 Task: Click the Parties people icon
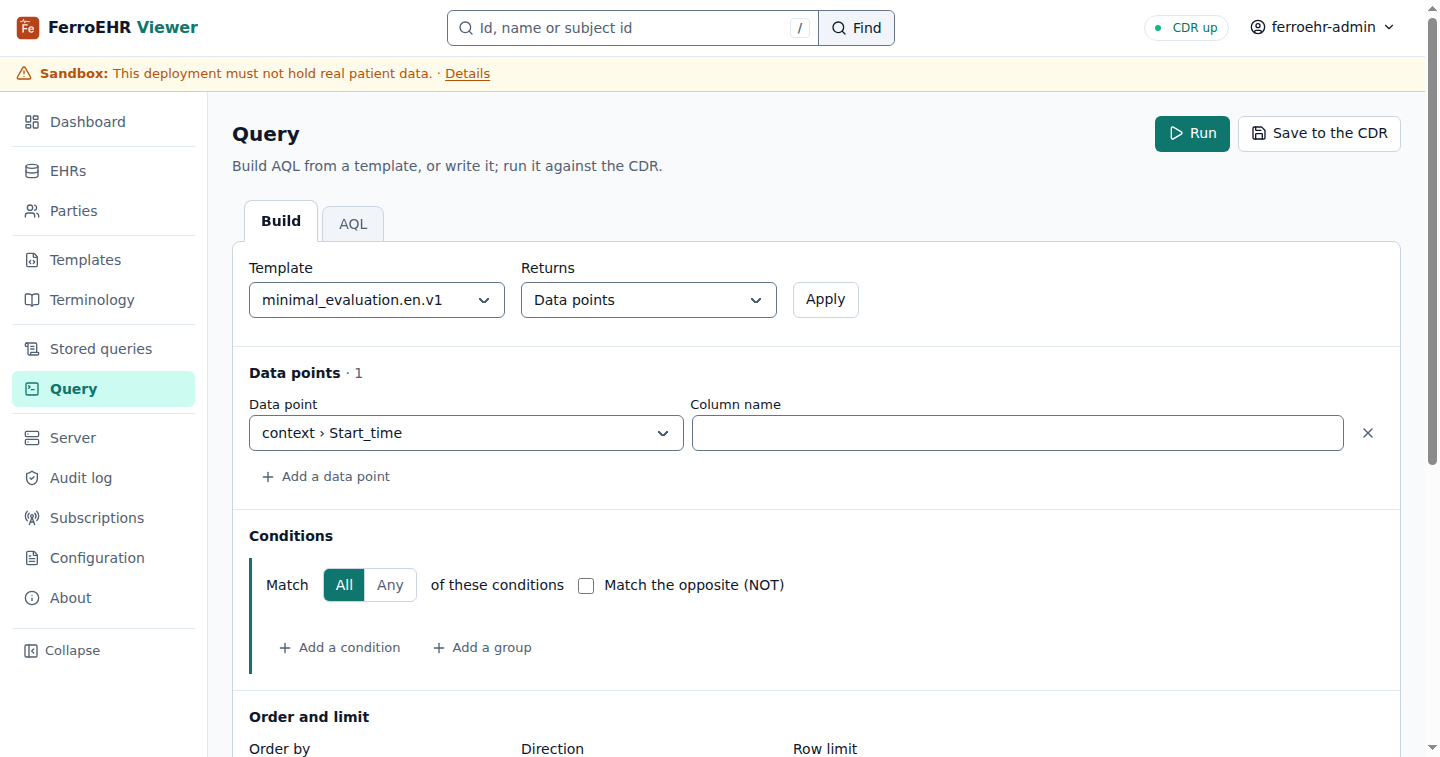(32, 211)
